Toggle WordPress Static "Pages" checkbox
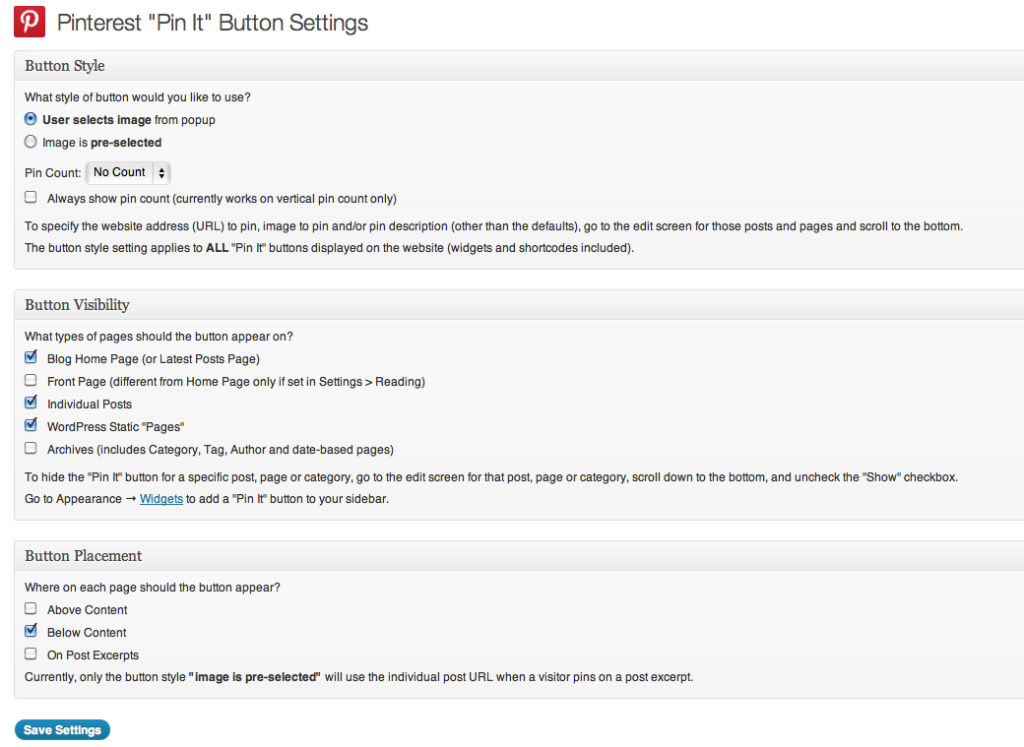This screenshot has width=1024, height=747. click(x=31, y=425)
